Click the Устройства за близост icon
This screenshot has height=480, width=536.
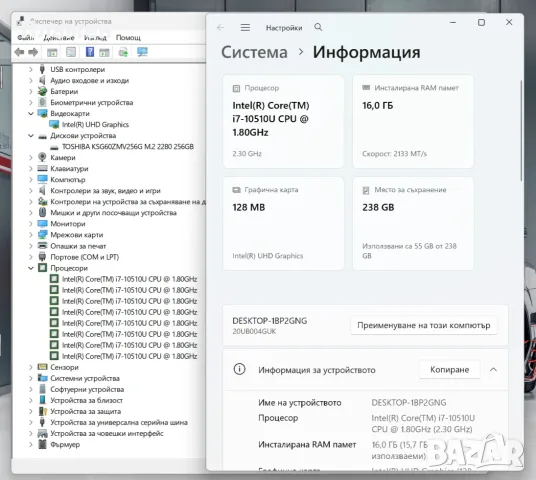(x=42, y=400)
